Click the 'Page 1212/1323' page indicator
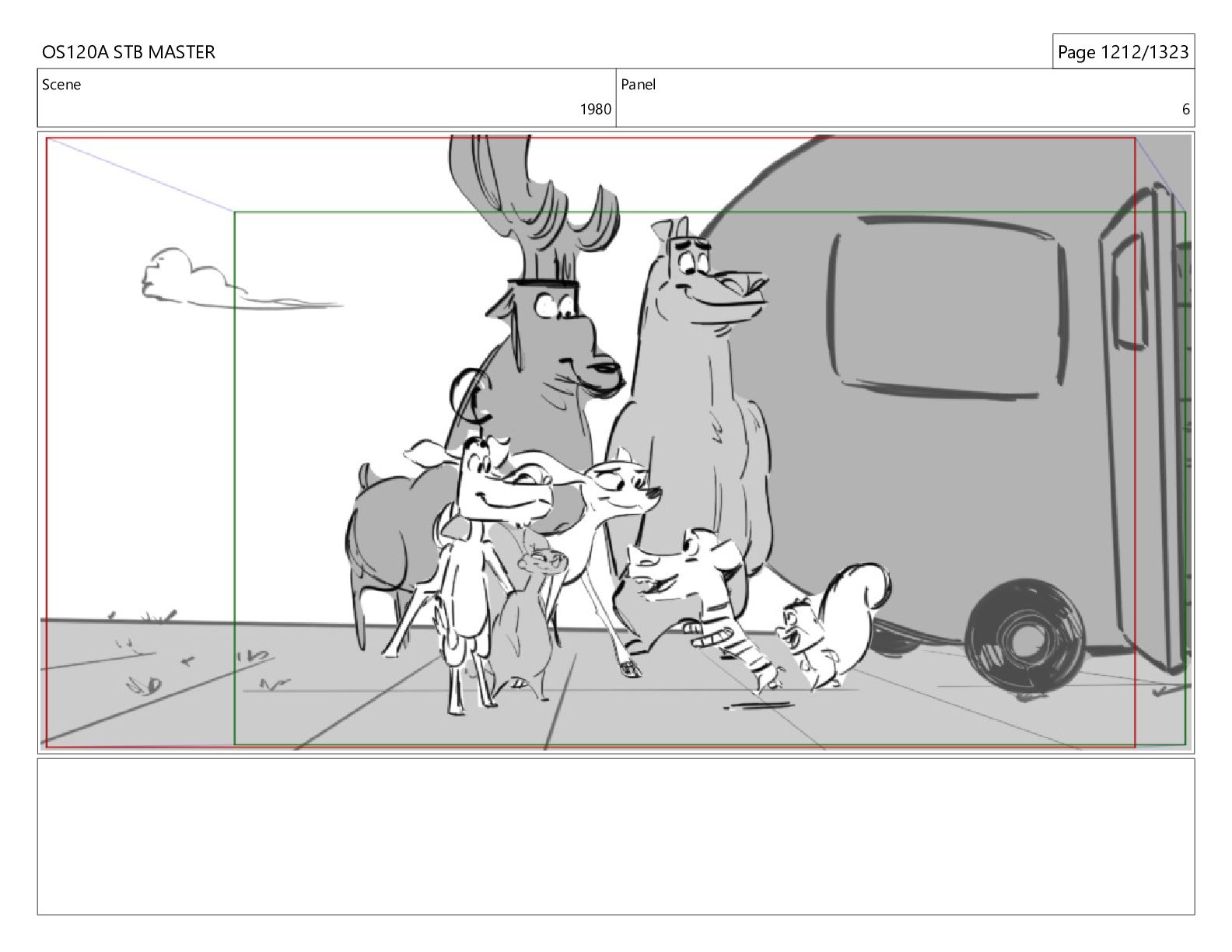The height and width of the screenshot is (952, 1232). [1123, 52]
